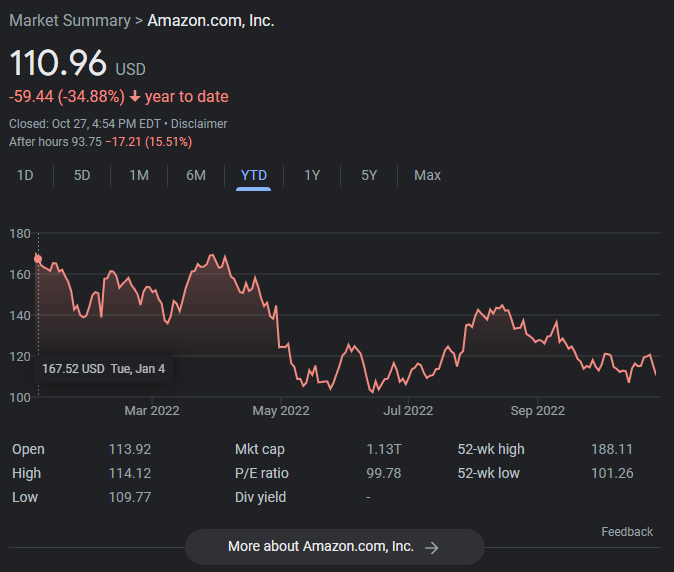The height and width of the screenshot is (572, 674).
Task: Click the 167.52 USD tooltip box
Action: (104, 368)
